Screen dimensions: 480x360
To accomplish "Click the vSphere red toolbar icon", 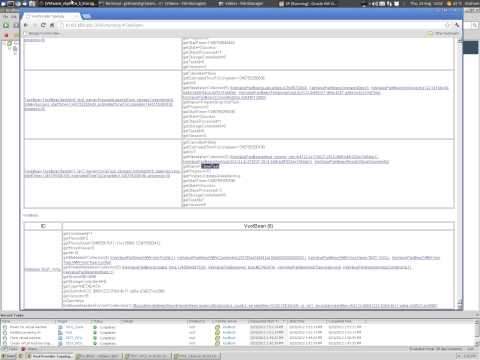I will pyautogui.click(x=6, y=35).
